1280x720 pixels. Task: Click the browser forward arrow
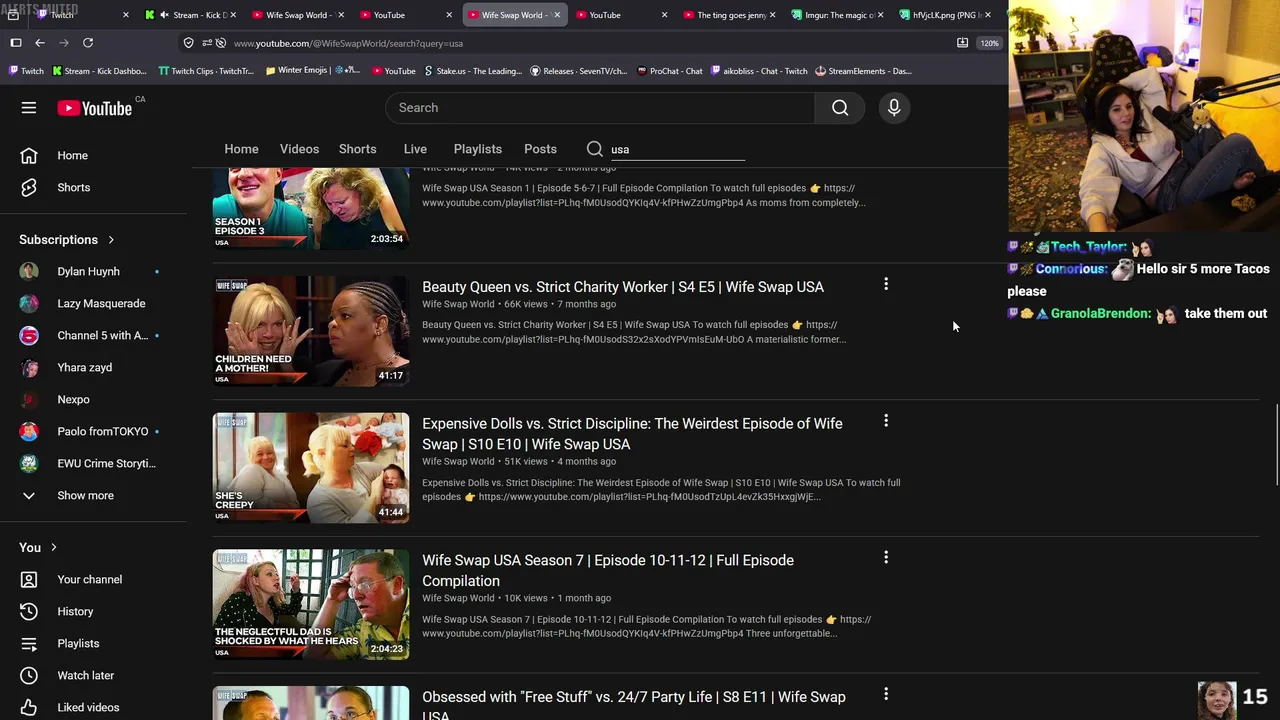click(x=64, y=43)
